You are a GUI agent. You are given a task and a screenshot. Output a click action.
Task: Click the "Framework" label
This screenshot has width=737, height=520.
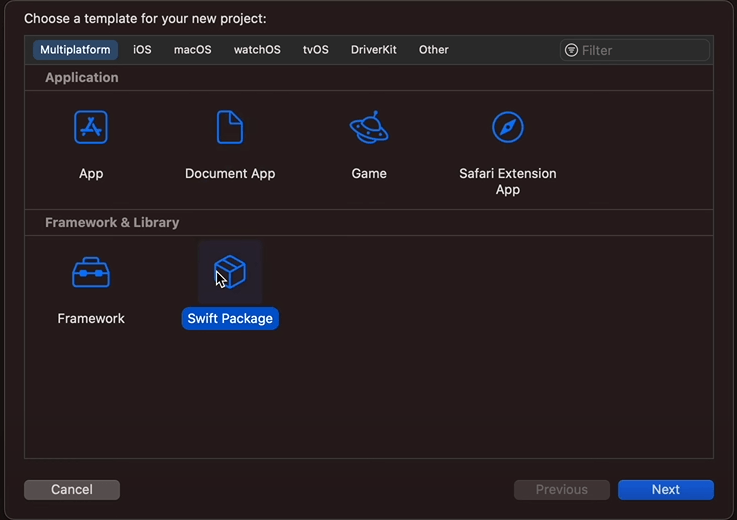pyautogui.click(x=91, y=318)
